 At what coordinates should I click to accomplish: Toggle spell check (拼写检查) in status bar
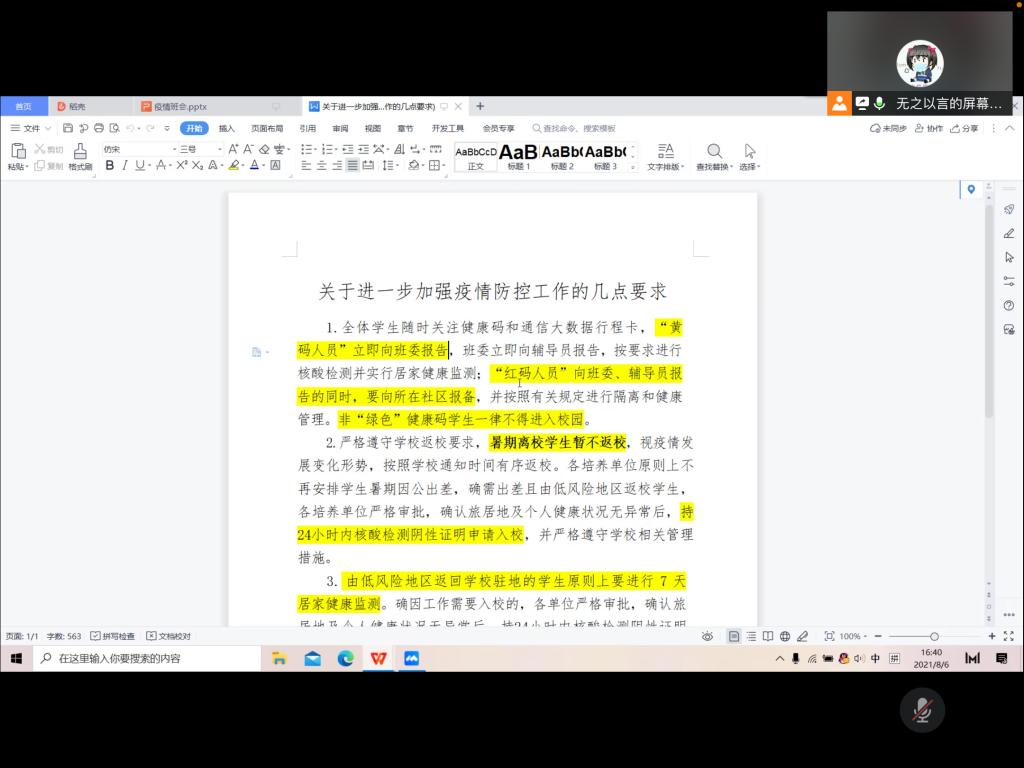[112, 636]
